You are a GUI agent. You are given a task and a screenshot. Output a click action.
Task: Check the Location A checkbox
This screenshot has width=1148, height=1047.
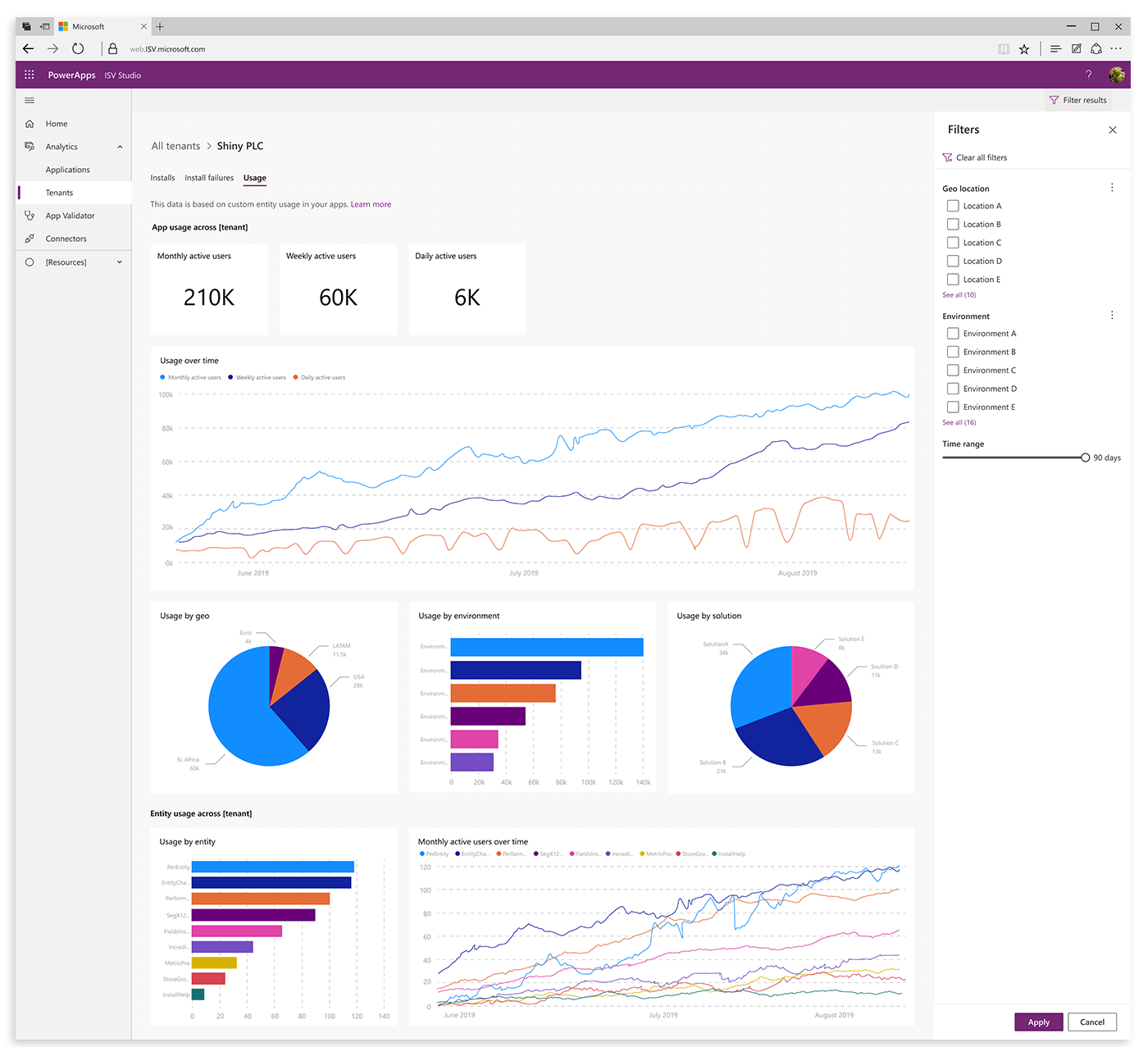(953, 206)
